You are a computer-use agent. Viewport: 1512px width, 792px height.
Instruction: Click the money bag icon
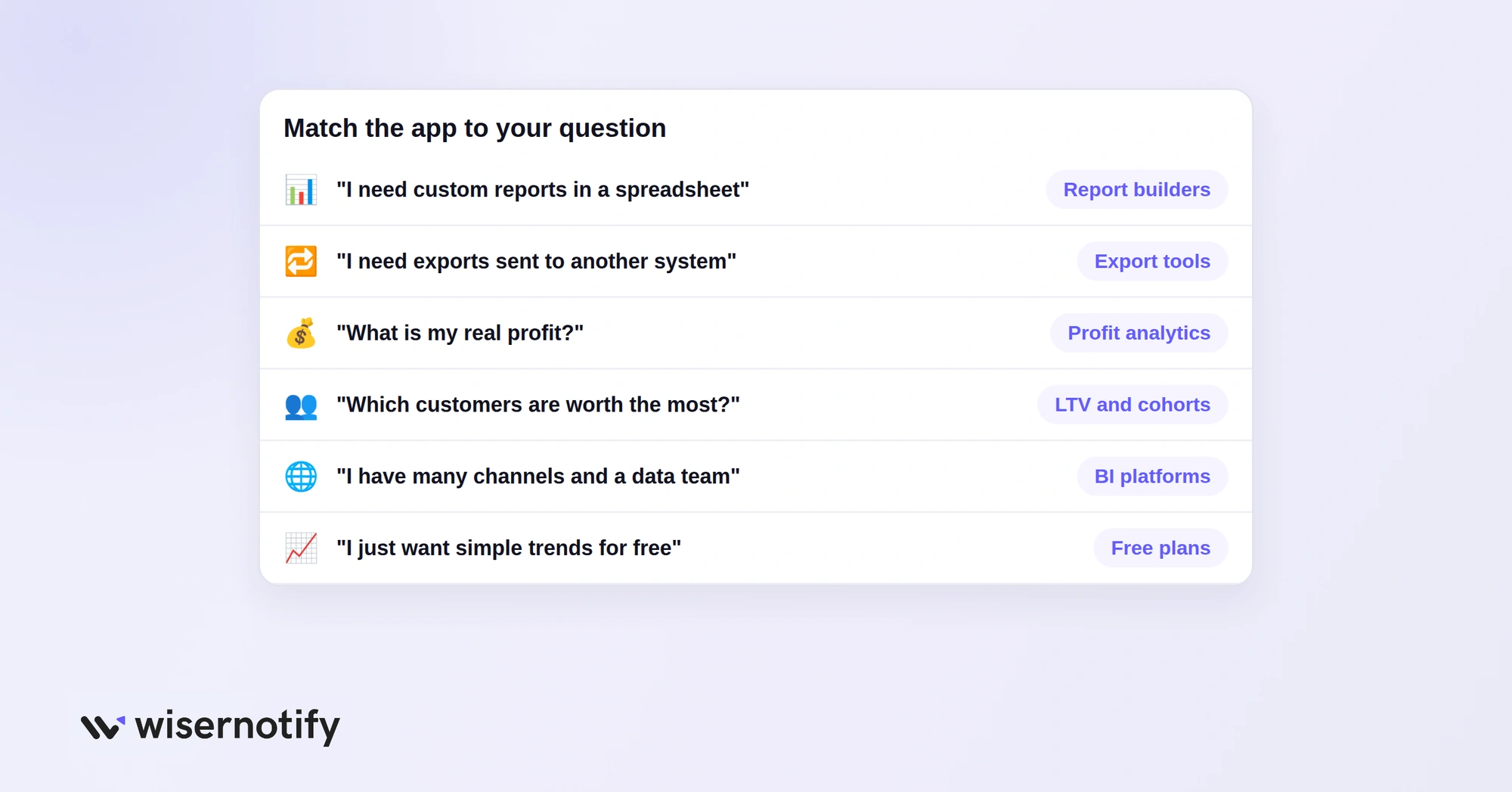coord(301,333)
